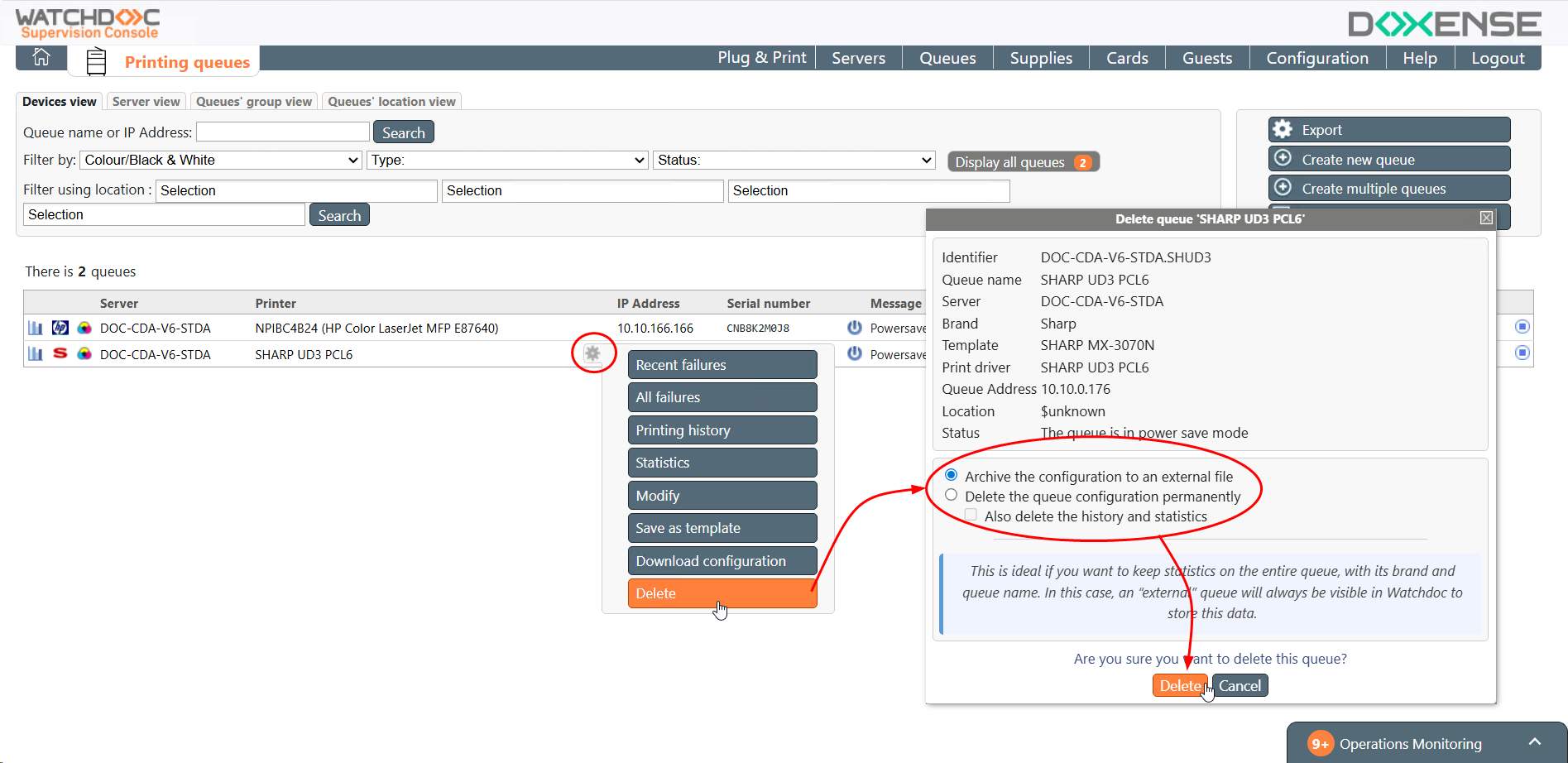Switch to Queues' group view tab
This screenshot has height=763, width=1568.
coord(254,101)
